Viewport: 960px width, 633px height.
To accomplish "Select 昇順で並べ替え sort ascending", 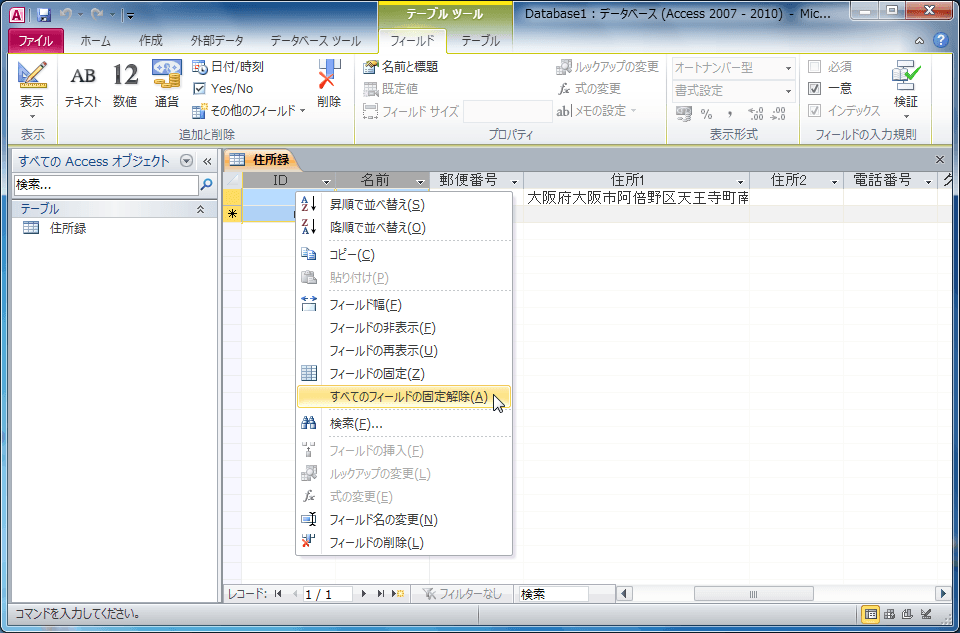I will [404, 204].
